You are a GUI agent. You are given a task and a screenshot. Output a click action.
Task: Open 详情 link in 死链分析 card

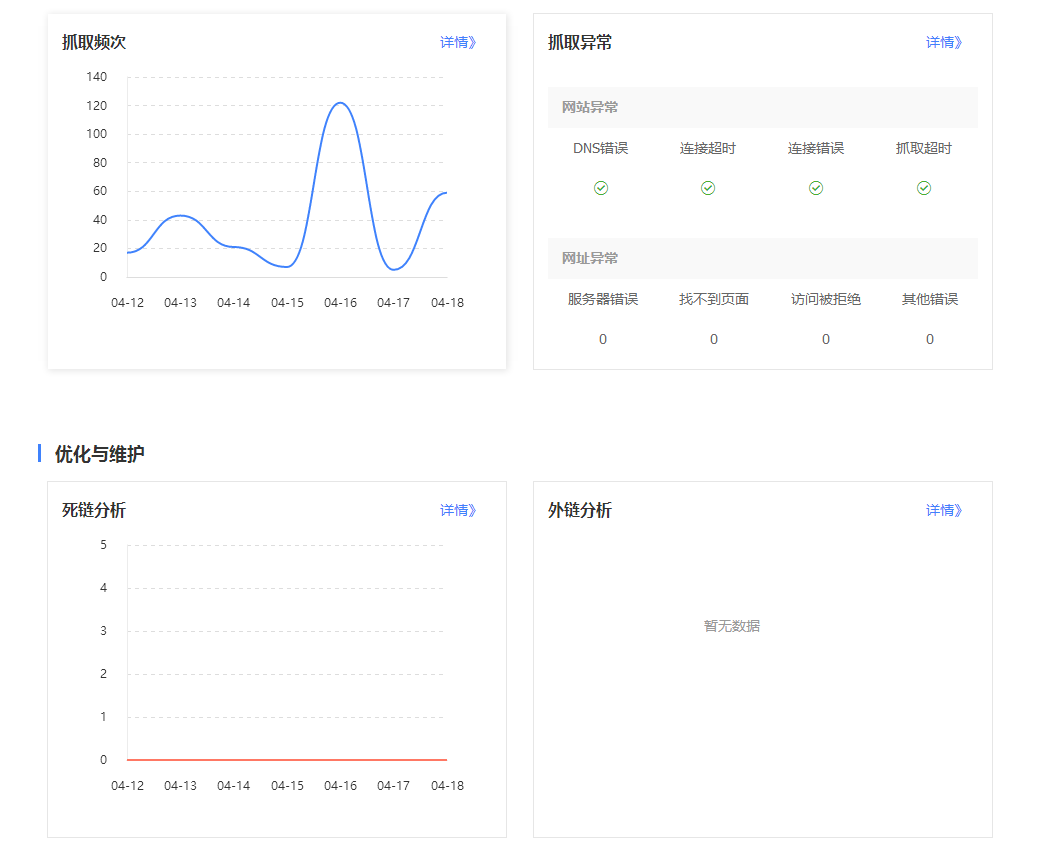pyautogui.click(x=458, y=510)
